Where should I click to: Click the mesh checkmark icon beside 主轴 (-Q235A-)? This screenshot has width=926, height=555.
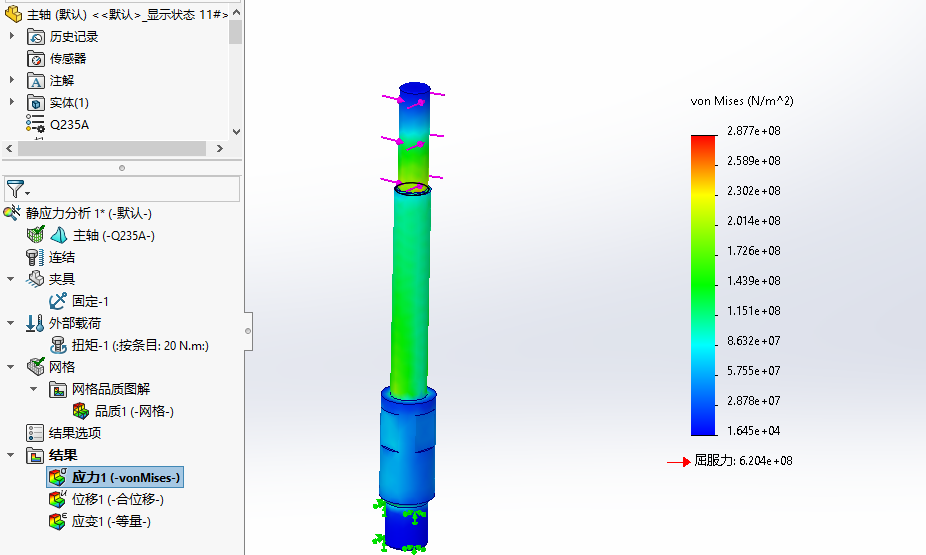35,235
